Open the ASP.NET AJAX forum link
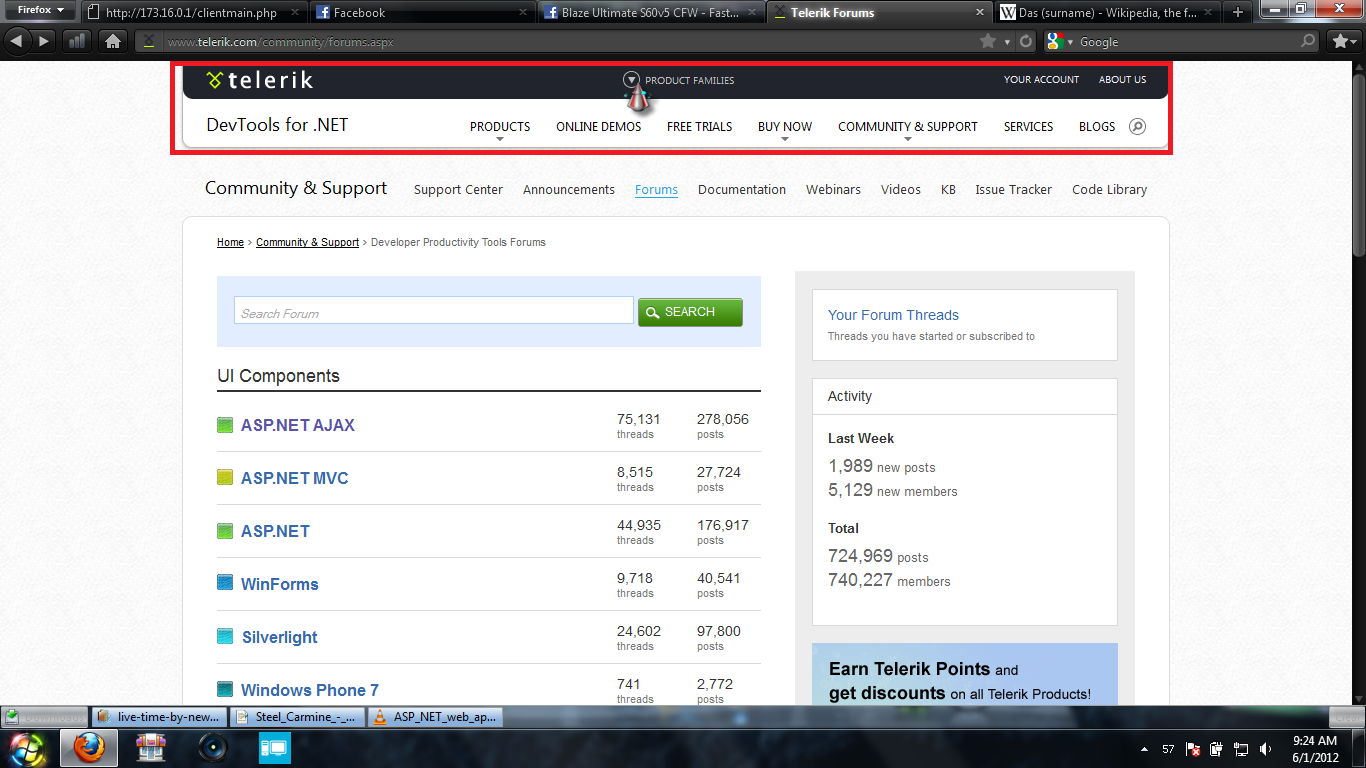The image size is (1366, 768). pos(298,425)
